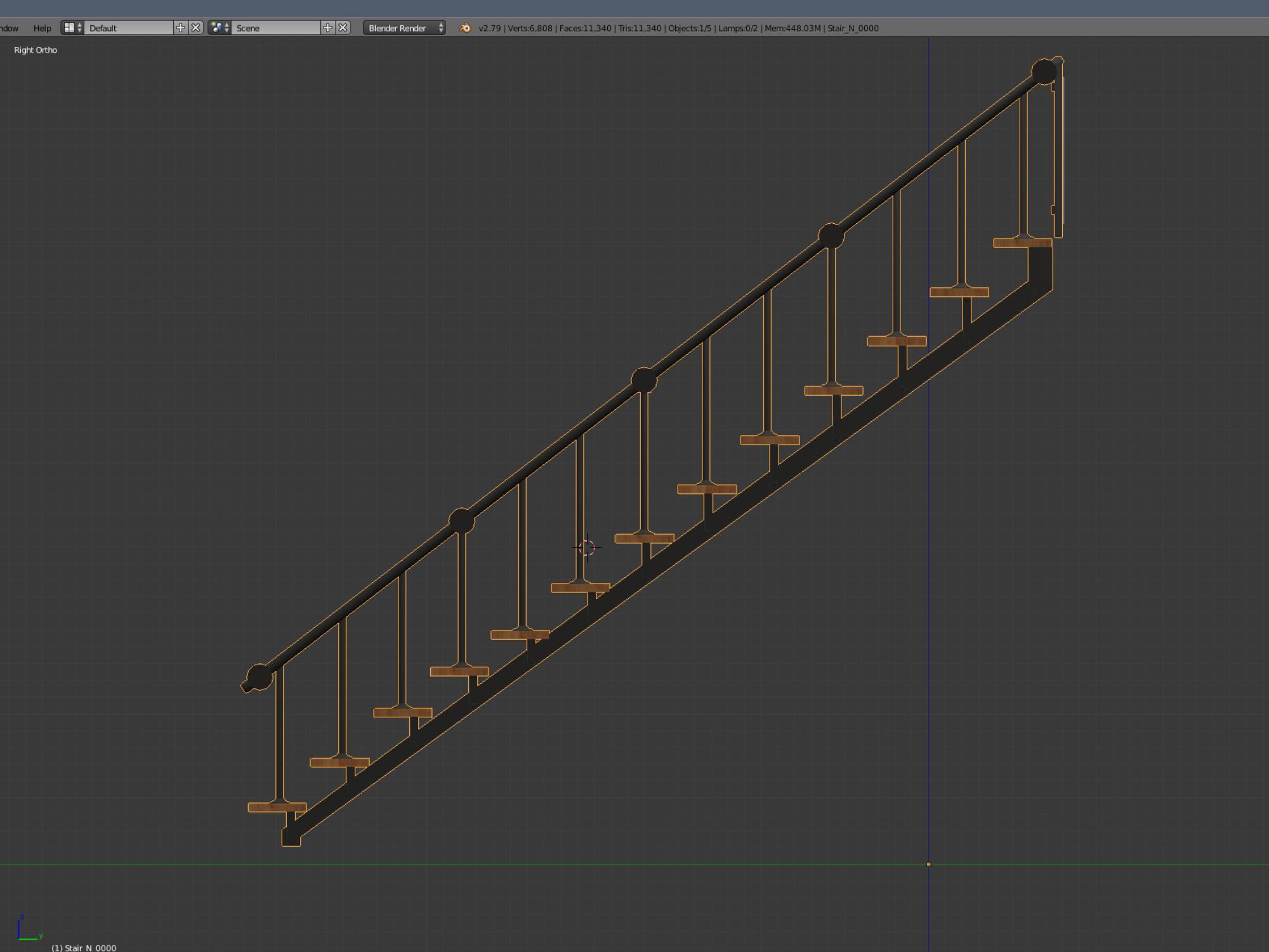Click the orange object origin dot on green axis

click(929, 864)
